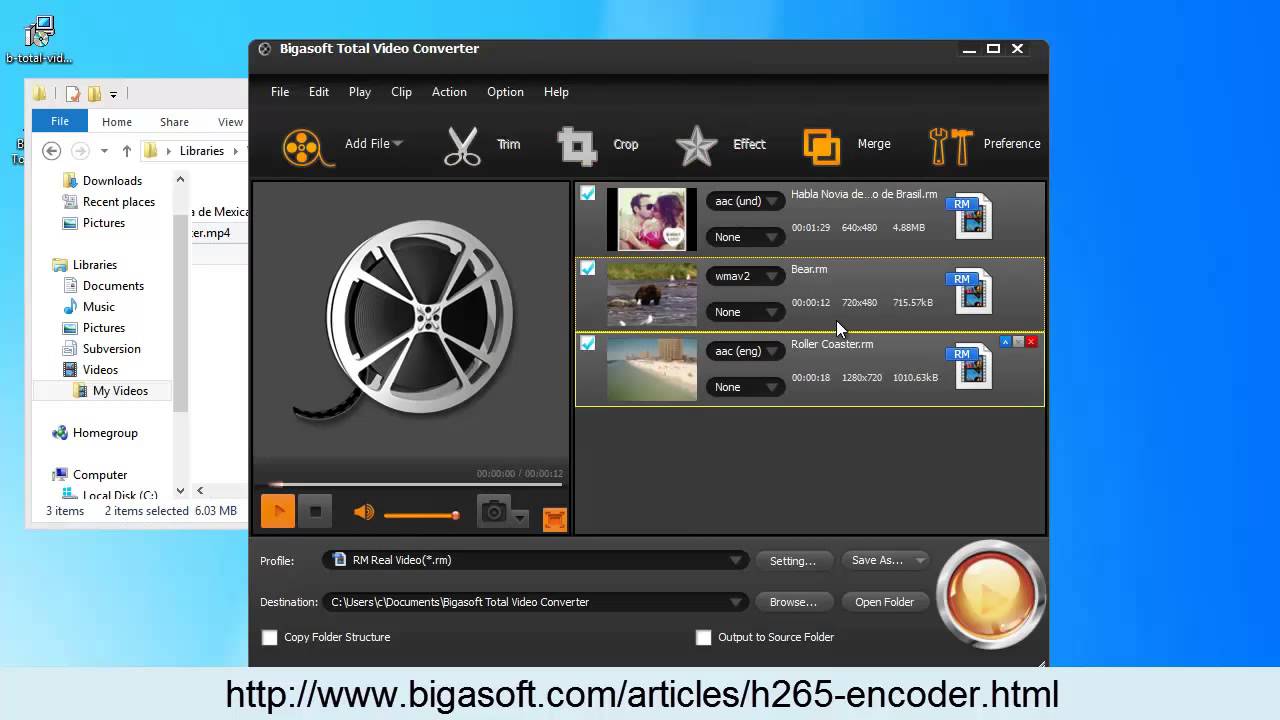Mute audio with the speaker icon
The height and width of the screenshot is (720, 1280).
click(x=364, y=513)
